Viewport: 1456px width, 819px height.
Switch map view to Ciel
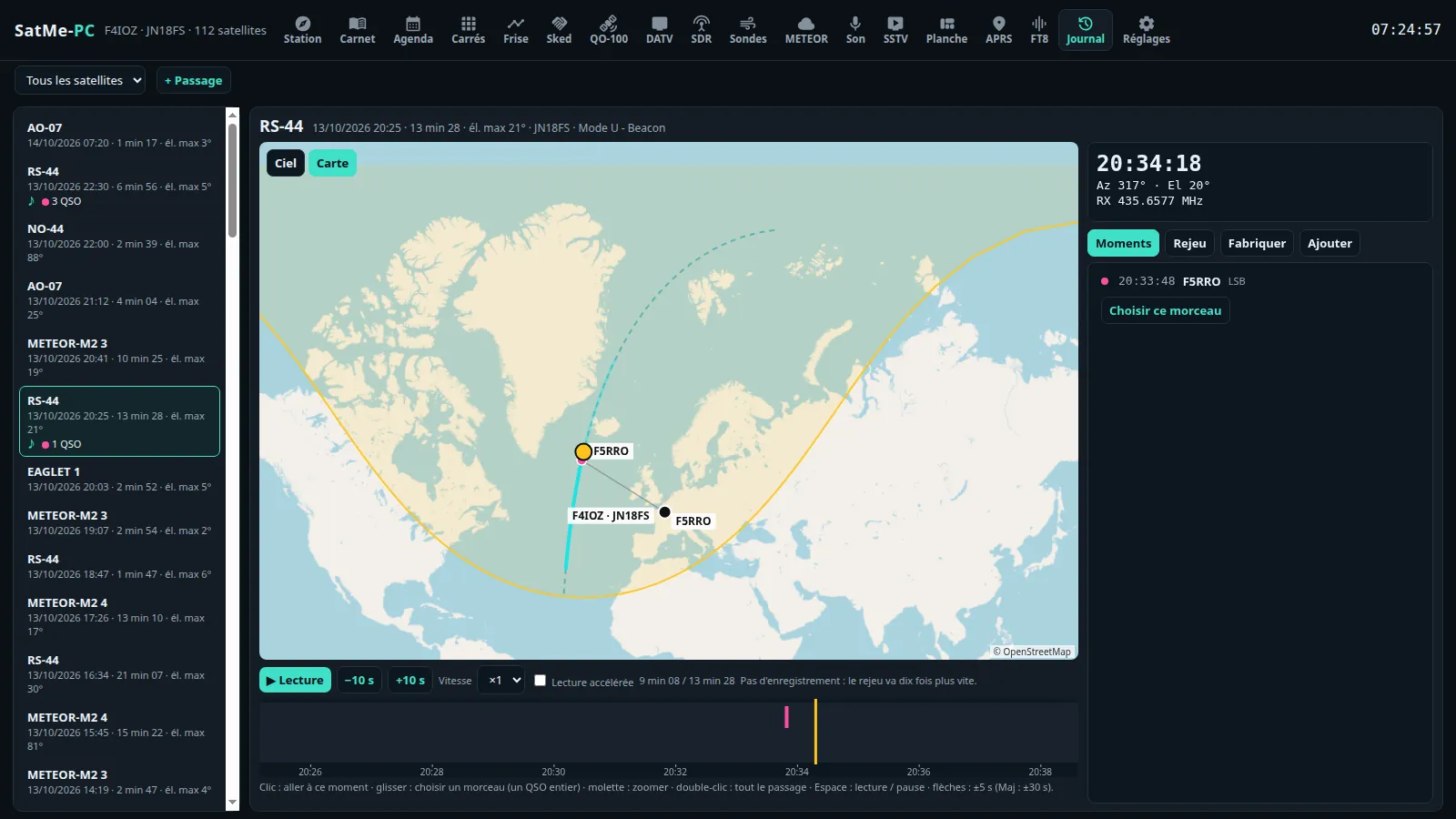286,163
